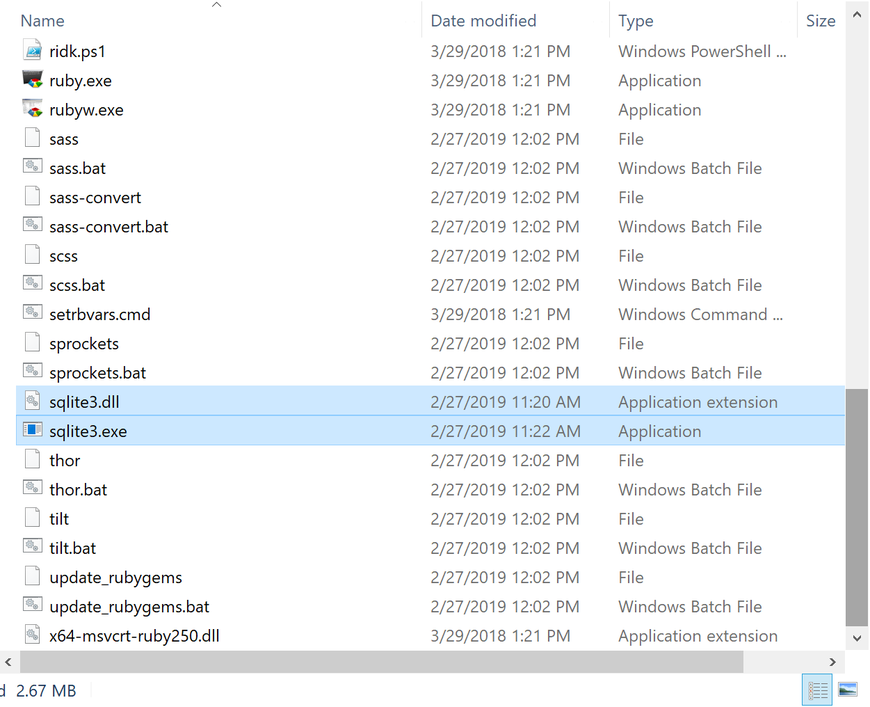The height and width of the screenshot is (707, 870).
Task: Select the file named thor.bat
Action: tap(78, 489)
